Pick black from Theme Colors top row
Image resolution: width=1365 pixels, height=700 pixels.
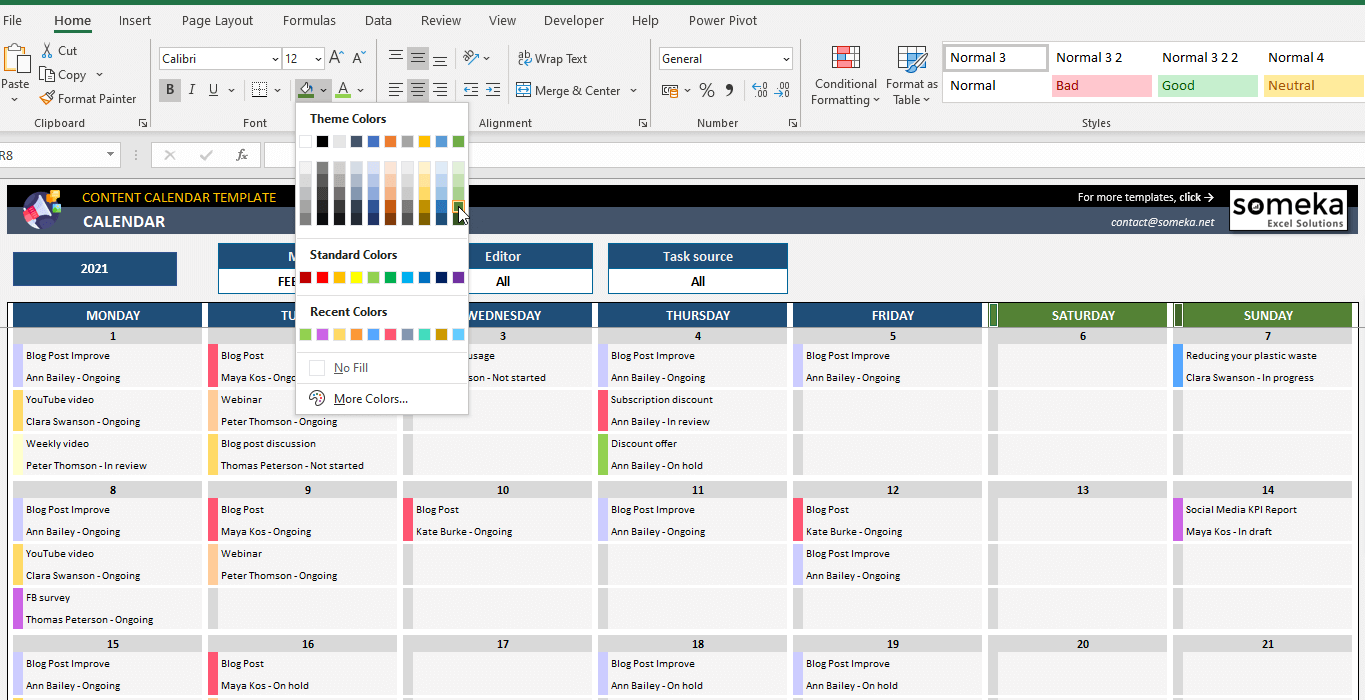pyautogui.click(x=322, y=141)
